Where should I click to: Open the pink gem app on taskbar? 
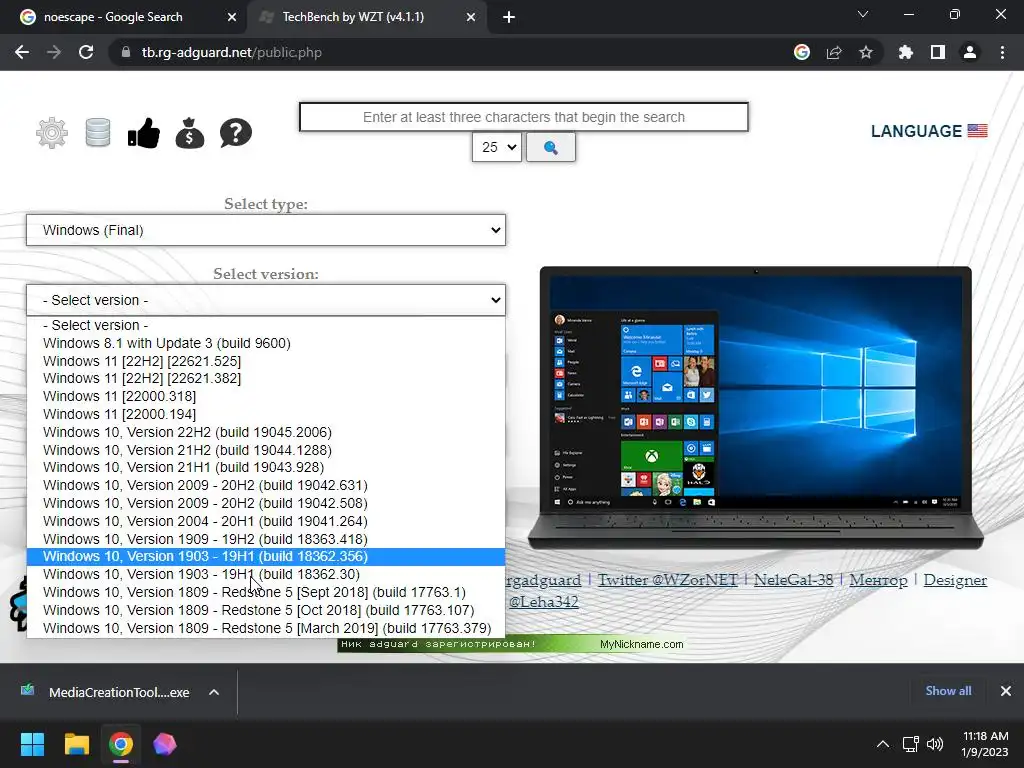165,744
